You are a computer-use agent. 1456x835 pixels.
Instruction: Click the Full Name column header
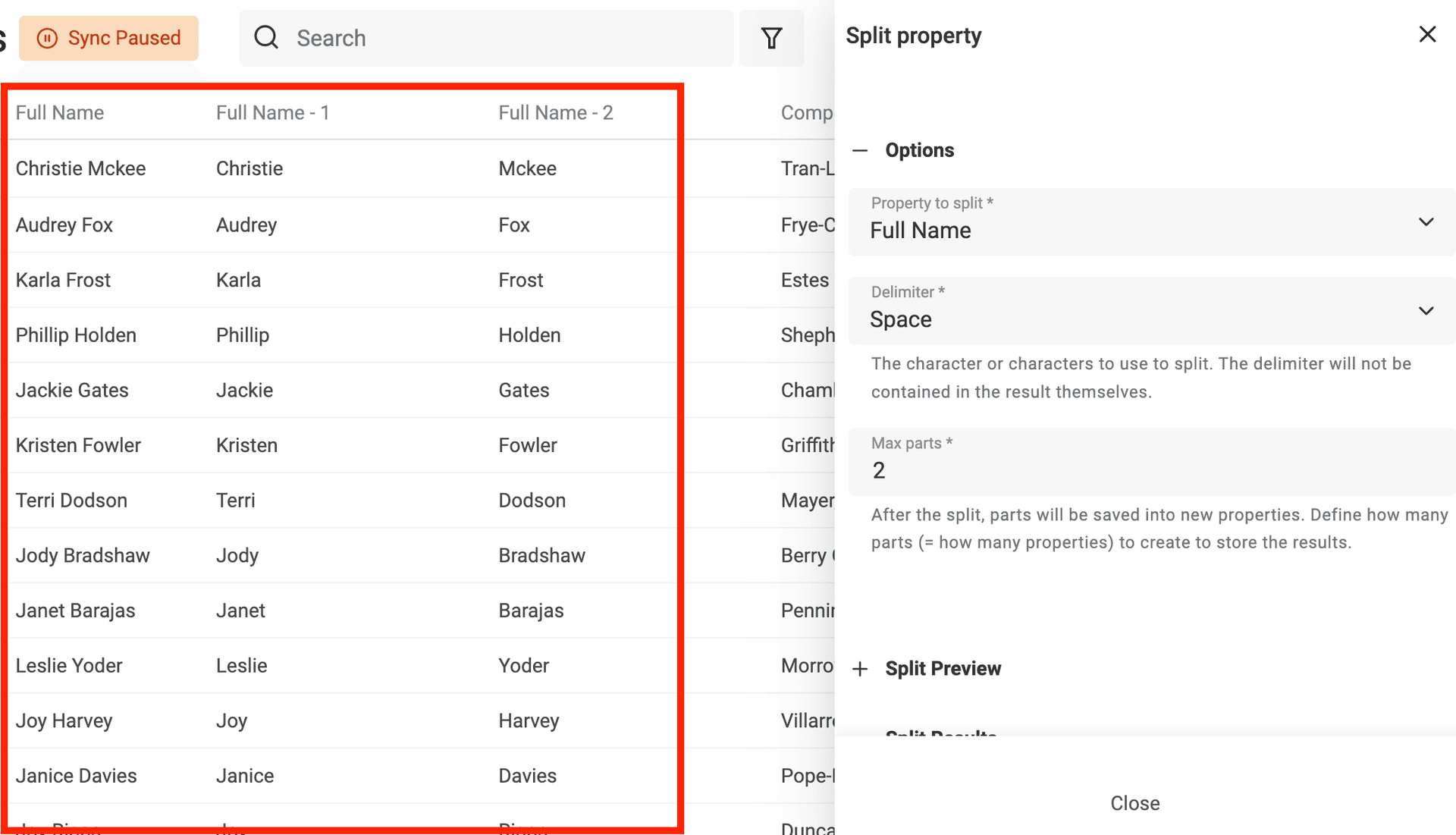tap(60, 113)
